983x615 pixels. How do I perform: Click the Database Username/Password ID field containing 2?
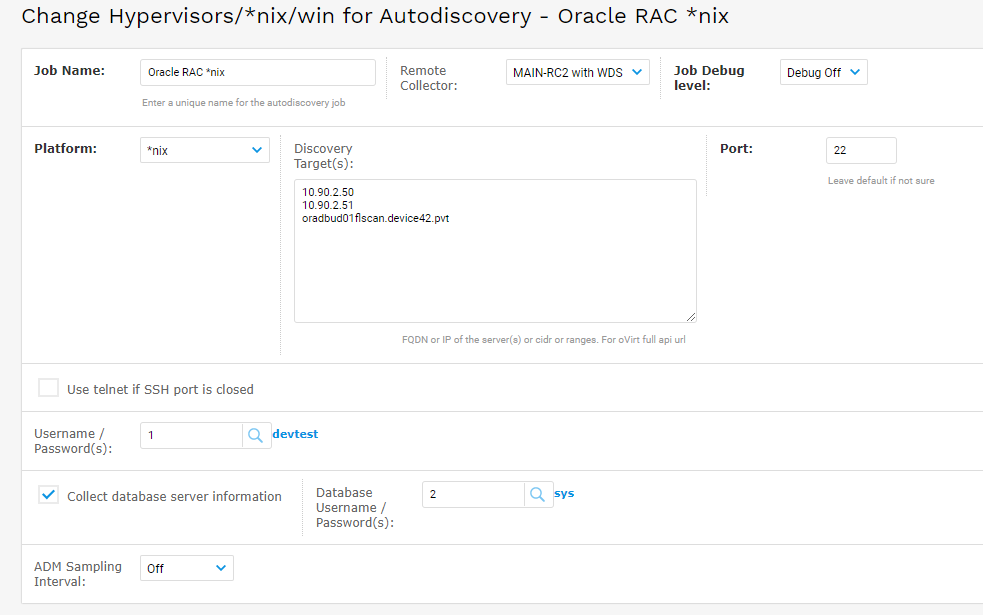coord(473,494)
